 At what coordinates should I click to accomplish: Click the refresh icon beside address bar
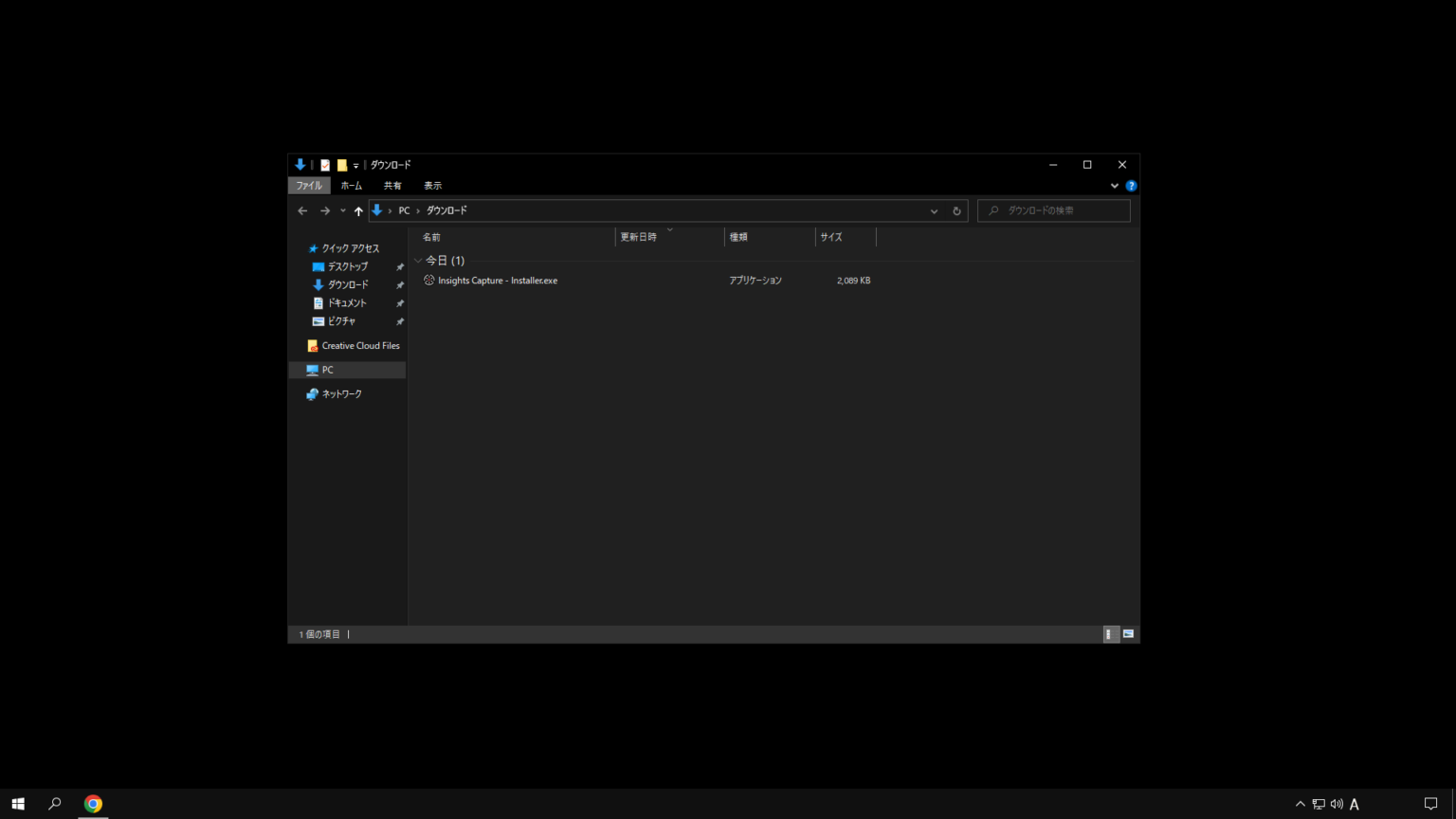[x=956, y=210]
